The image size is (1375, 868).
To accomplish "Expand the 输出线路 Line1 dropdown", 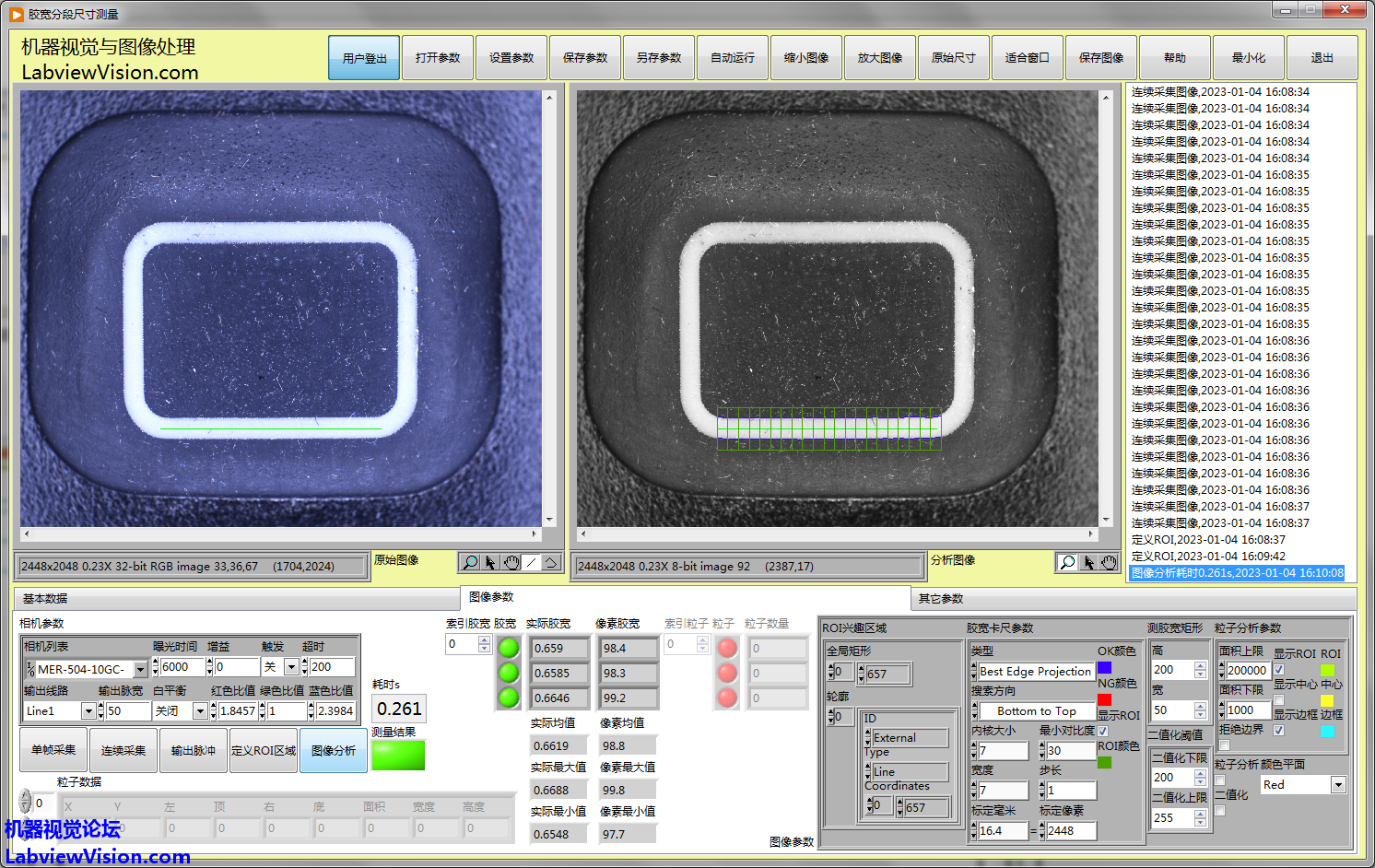I will click(88, 711).
